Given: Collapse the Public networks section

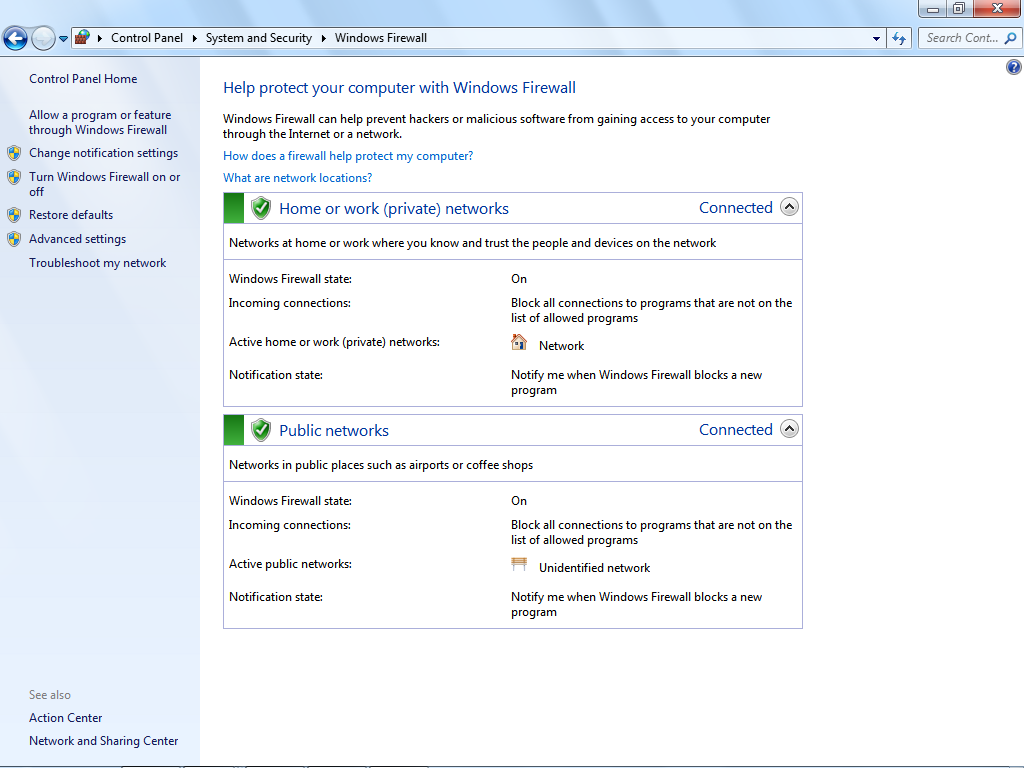Looking at the screenshot, I should (789, 430).
